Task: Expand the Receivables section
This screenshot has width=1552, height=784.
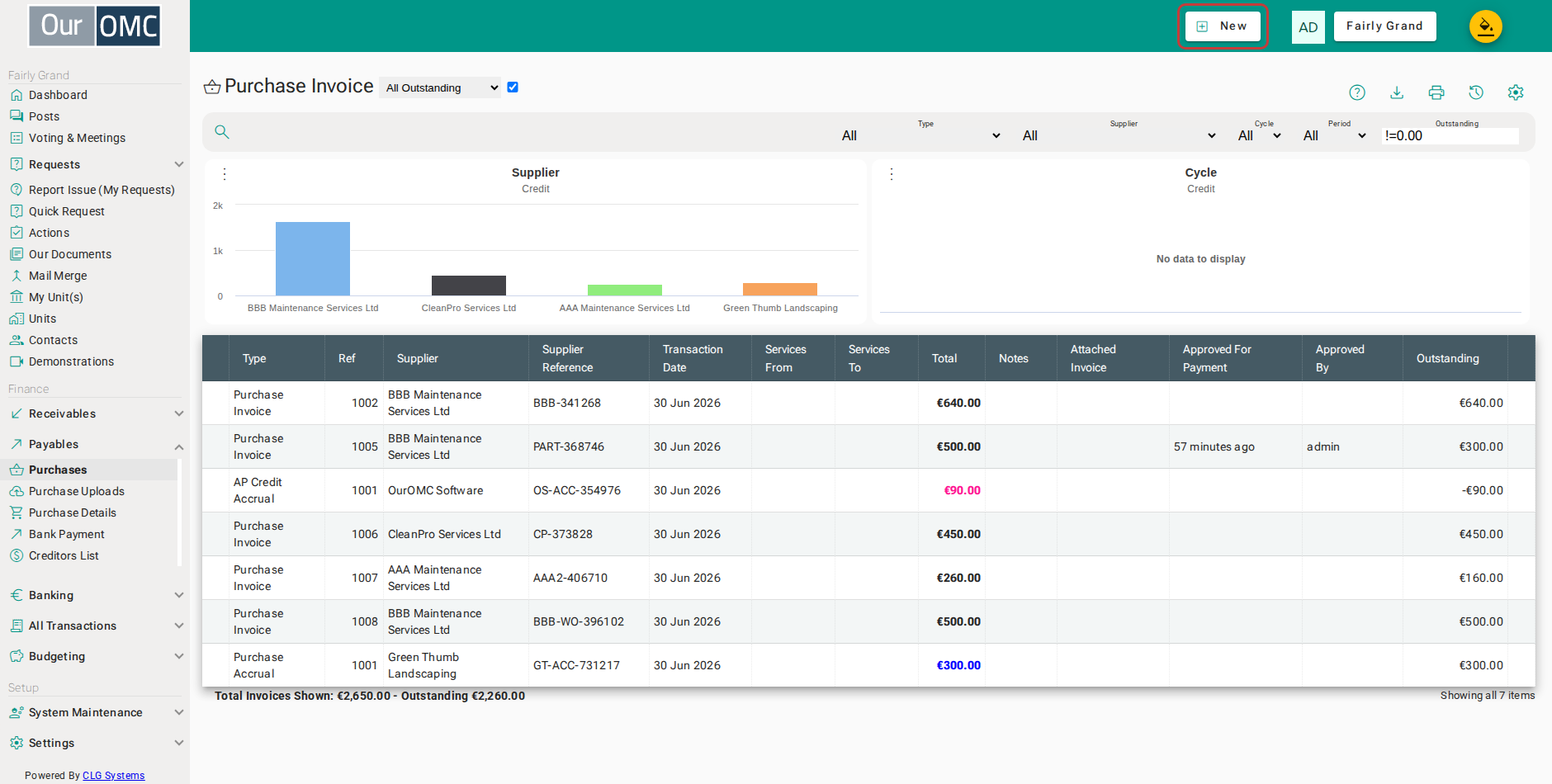Action: pos(96,413)
